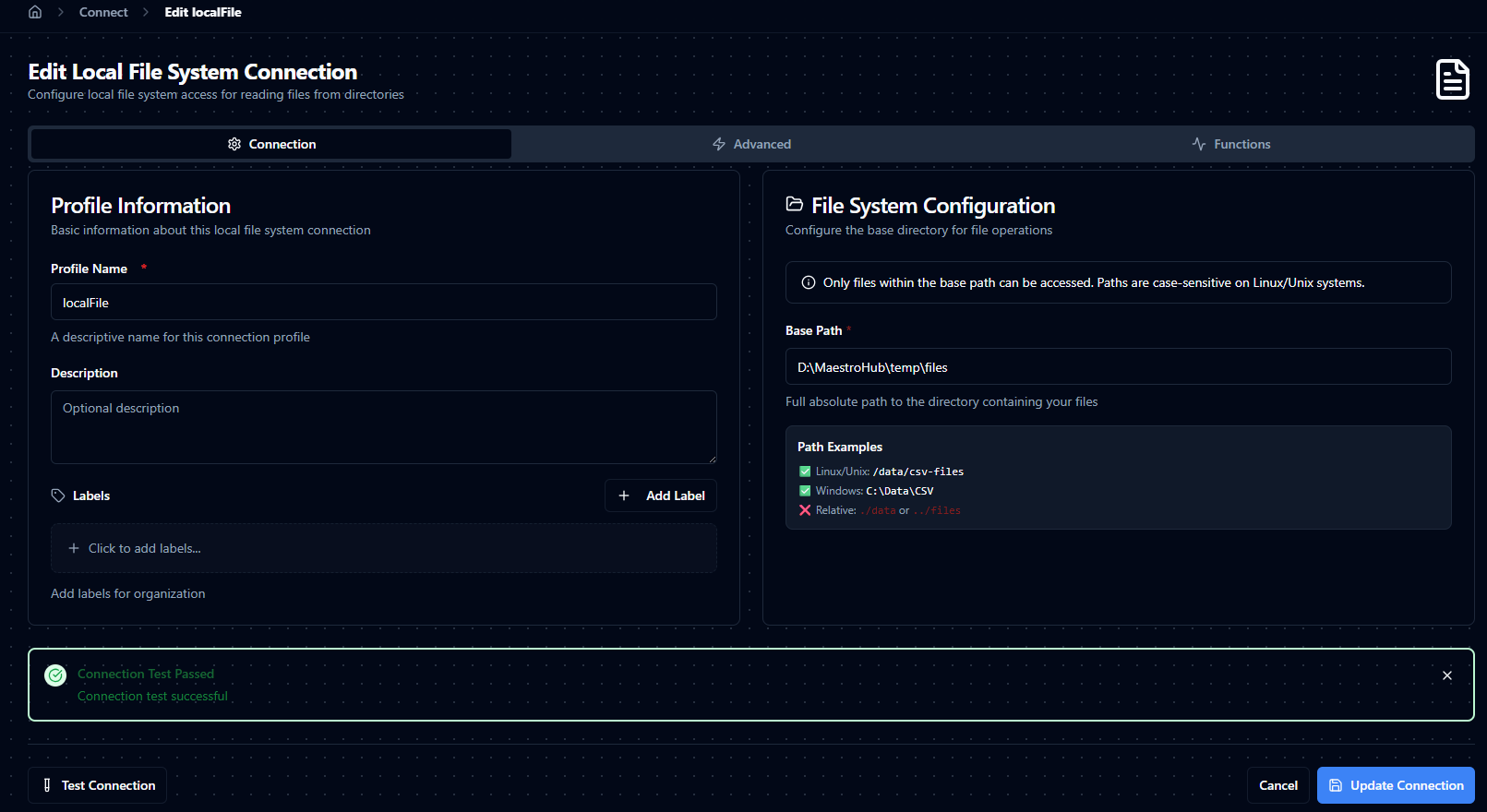This screenshot has height=812, width=1487.
Task: Click the green check beside Linux/Unix example
Action: click(805, 472)
